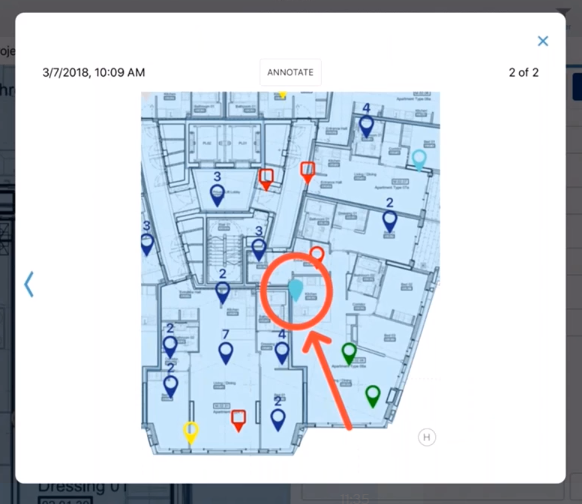Select the lower green pin near right wall
This screenshot has height=504, width=582.
pos(373,396)
